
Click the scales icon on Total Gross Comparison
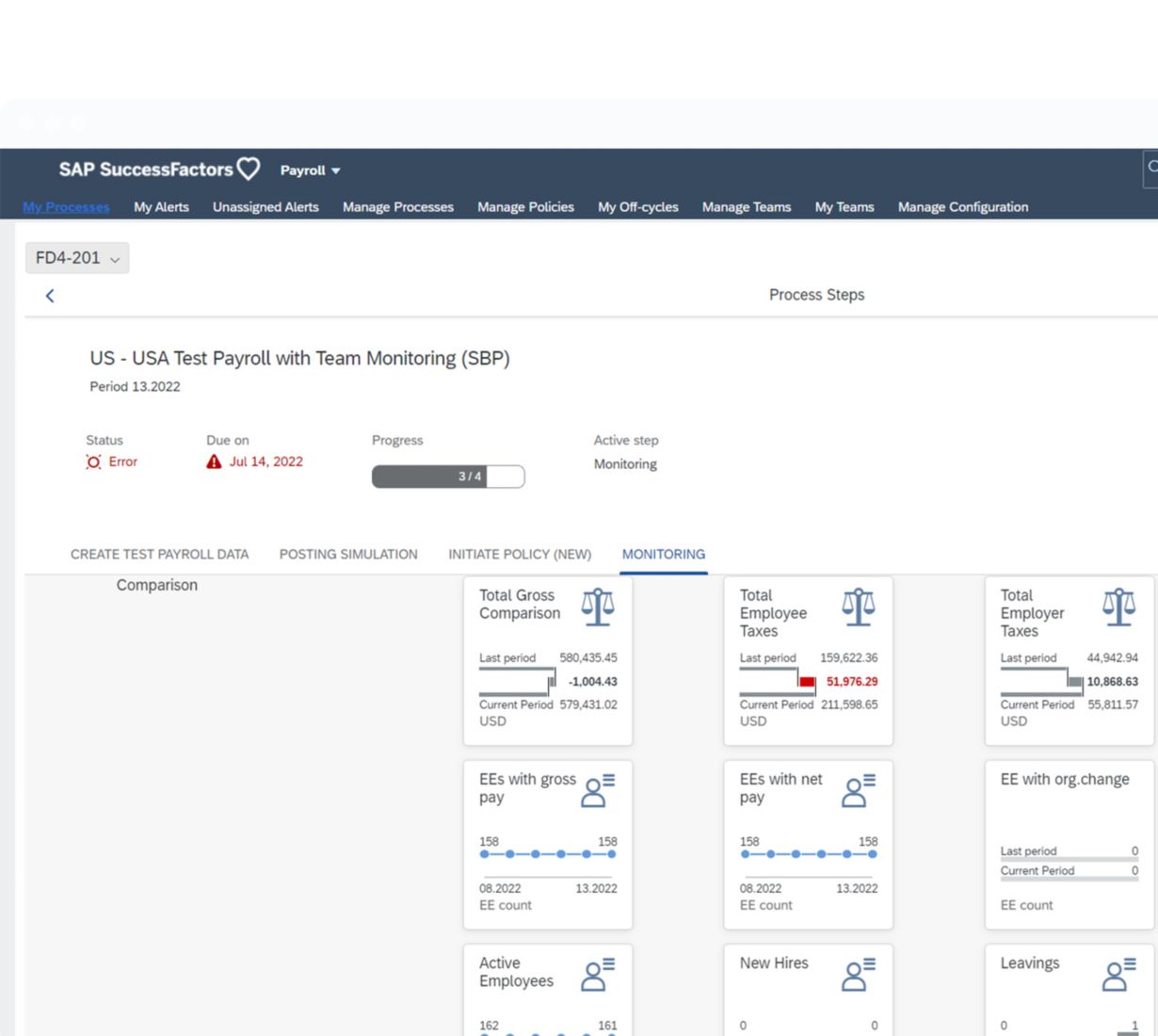point(597,607)
